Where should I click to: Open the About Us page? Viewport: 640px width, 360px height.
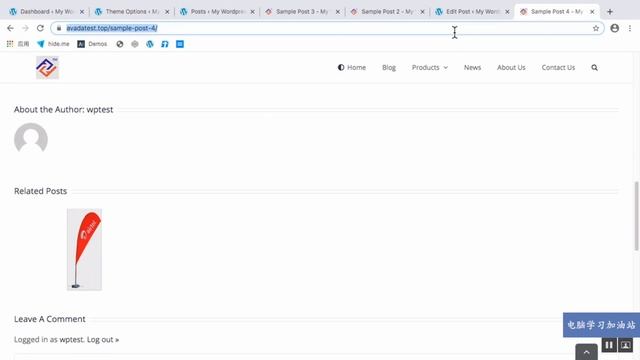pos(511,67)
